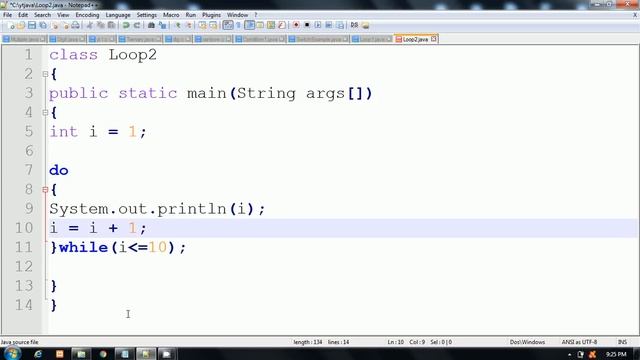
Task: Click 'length : 134' status bar entry
Action: [x=307, y=342]
